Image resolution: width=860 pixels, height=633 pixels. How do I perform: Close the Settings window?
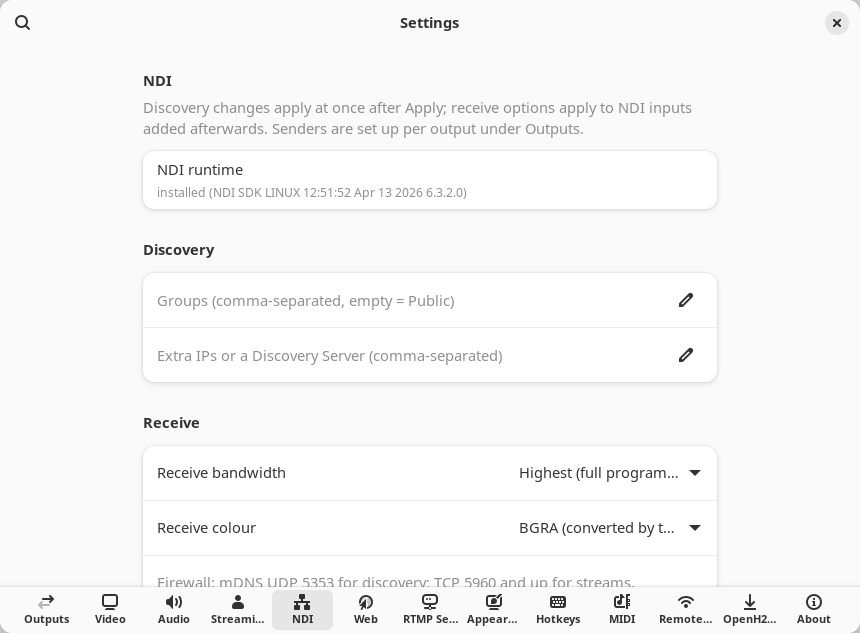coord(836,22)
